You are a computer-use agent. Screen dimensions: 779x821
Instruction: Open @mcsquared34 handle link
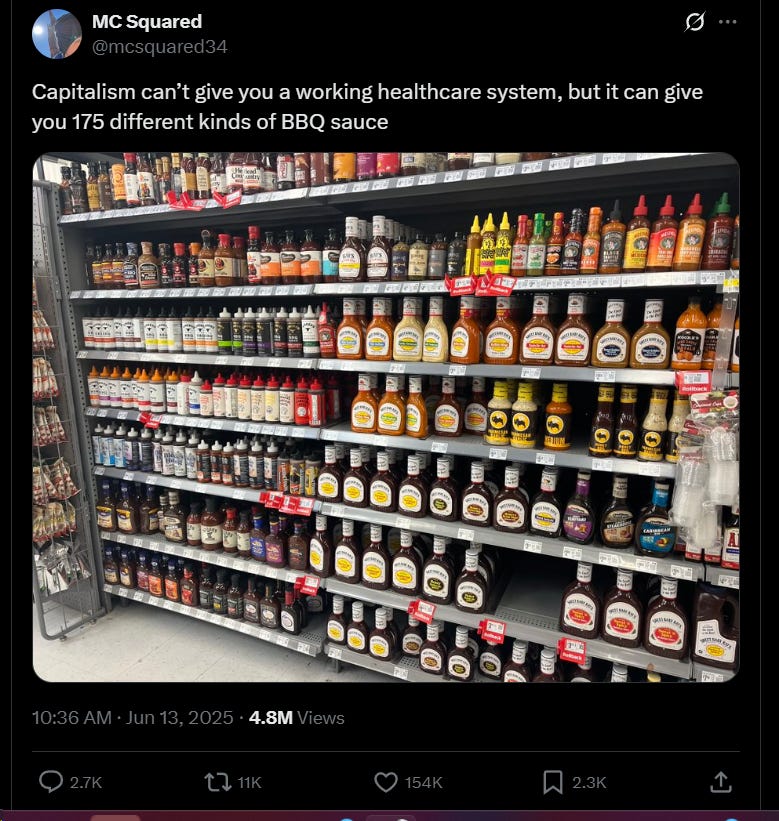160,47
